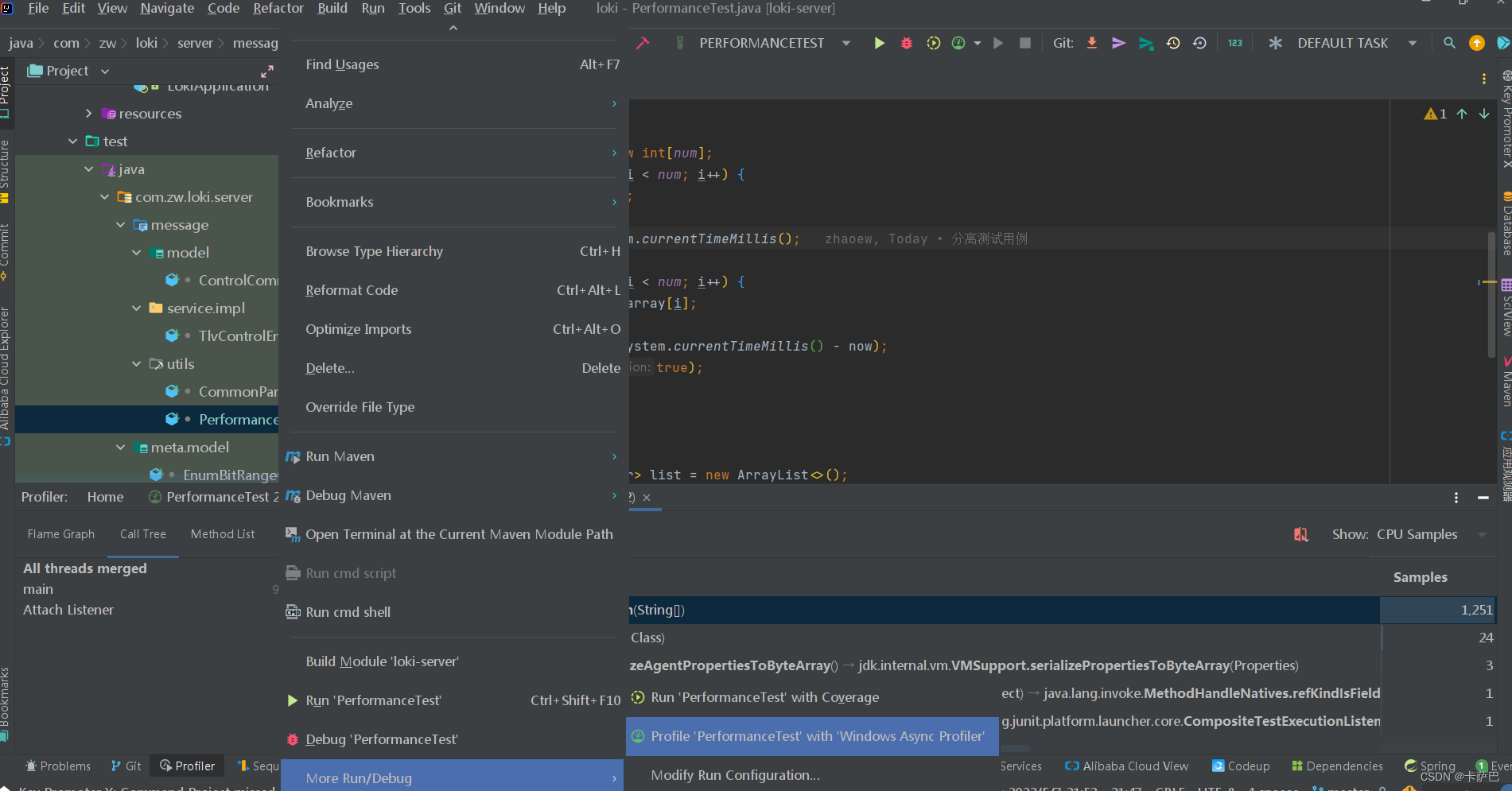Open Problems tool window
Image resolution: width=1512 pixels, height=791 pixels.
(x=57, y=766)
